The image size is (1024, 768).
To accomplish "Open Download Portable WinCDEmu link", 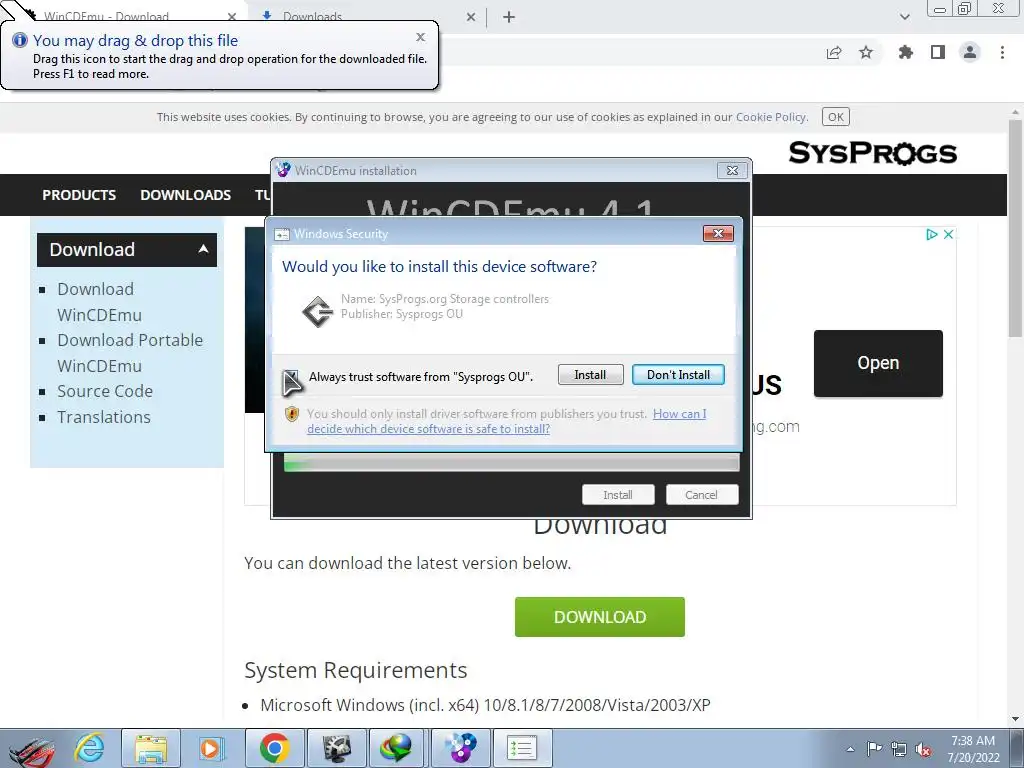I will point(130,353).
